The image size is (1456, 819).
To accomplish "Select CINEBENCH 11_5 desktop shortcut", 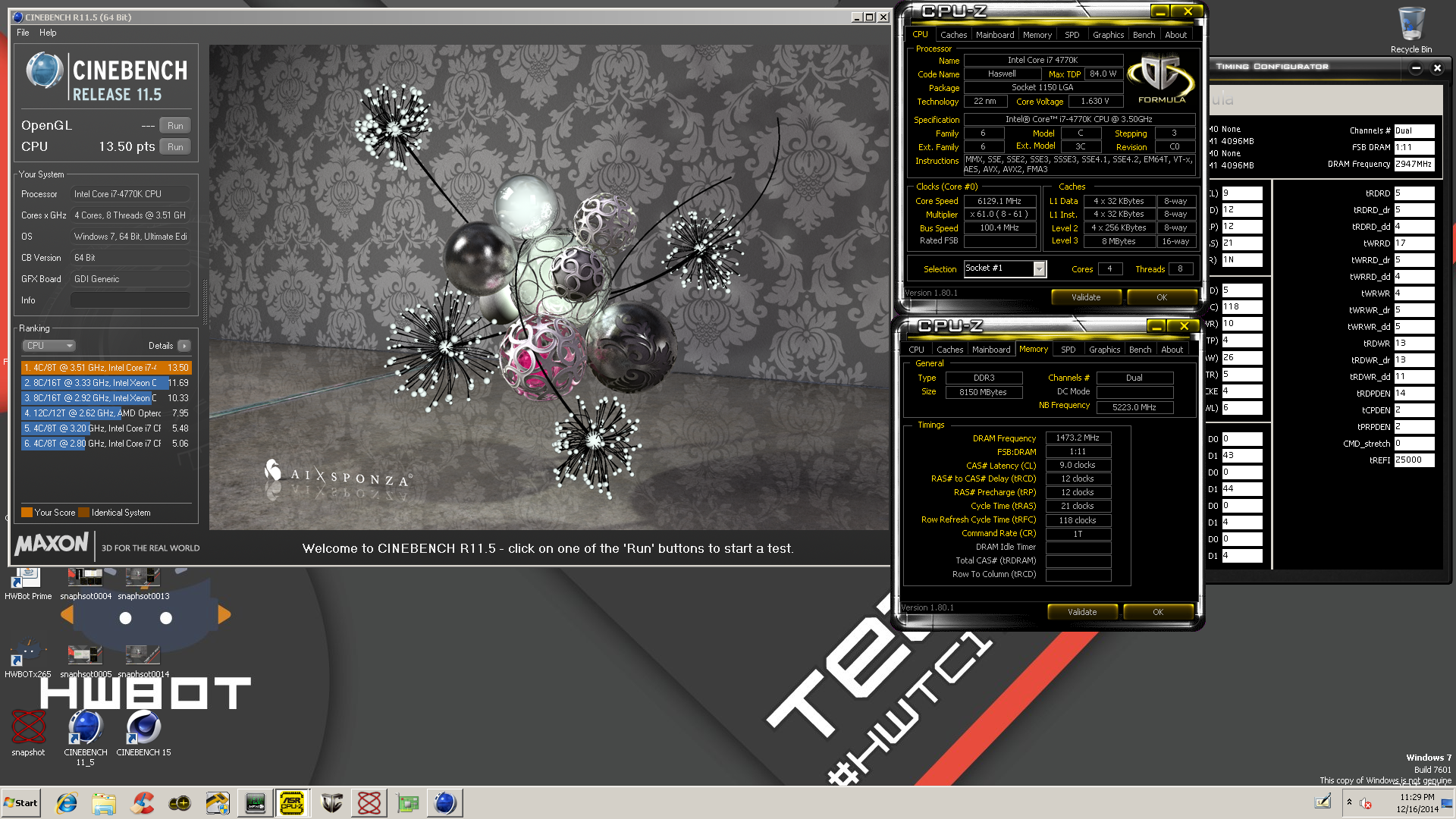I will point(86,738).
